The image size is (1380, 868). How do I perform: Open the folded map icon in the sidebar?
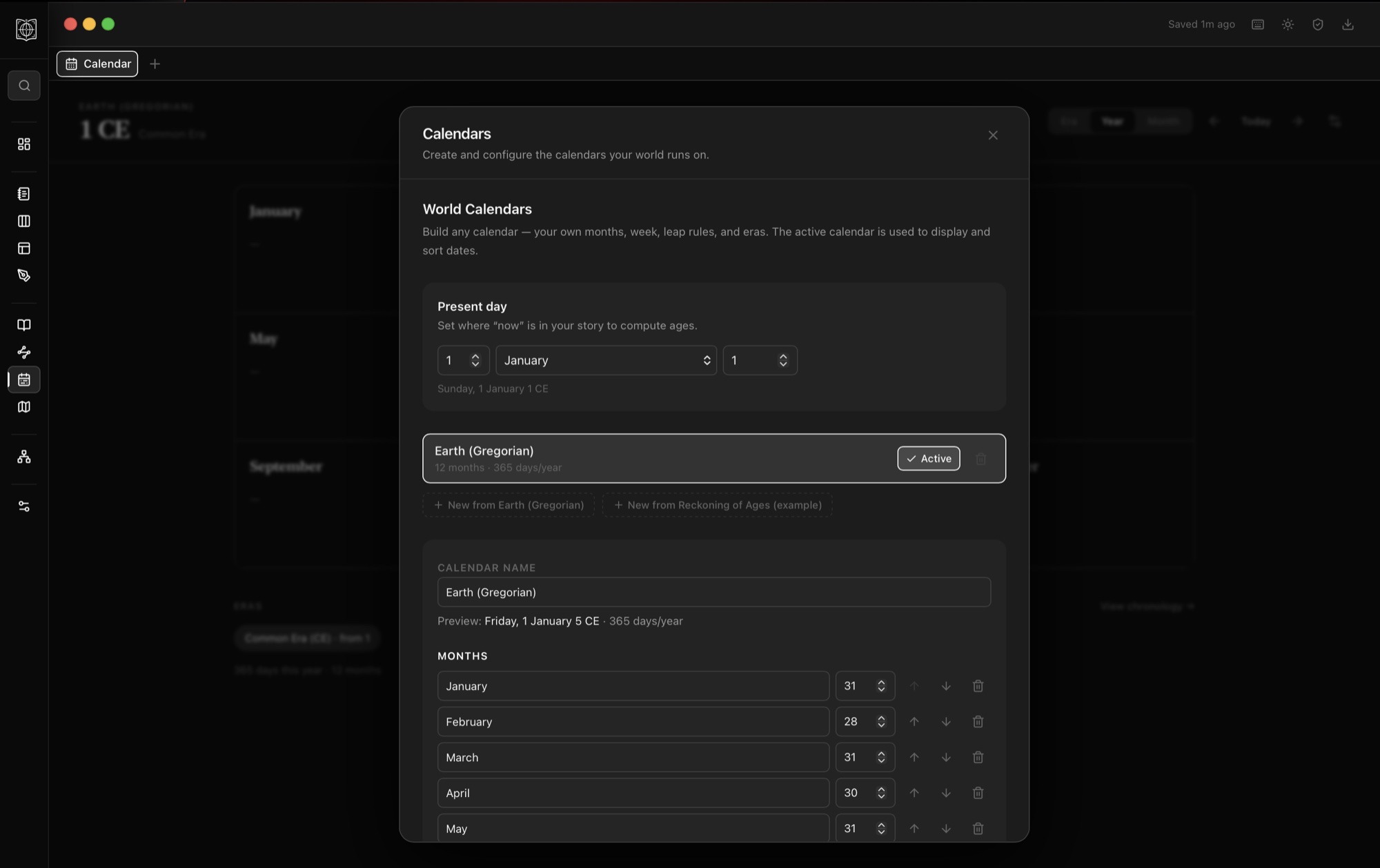(24, 407)
